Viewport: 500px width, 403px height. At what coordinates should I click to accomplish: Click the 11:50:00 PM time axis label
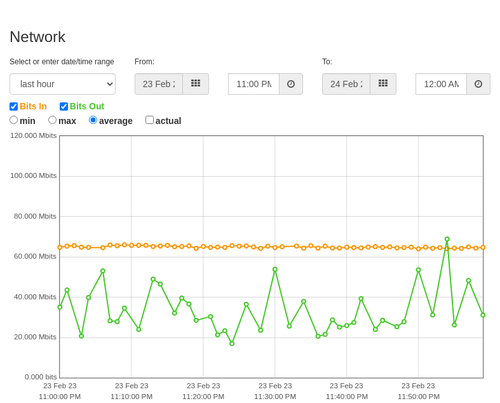(x=418, y=397)
